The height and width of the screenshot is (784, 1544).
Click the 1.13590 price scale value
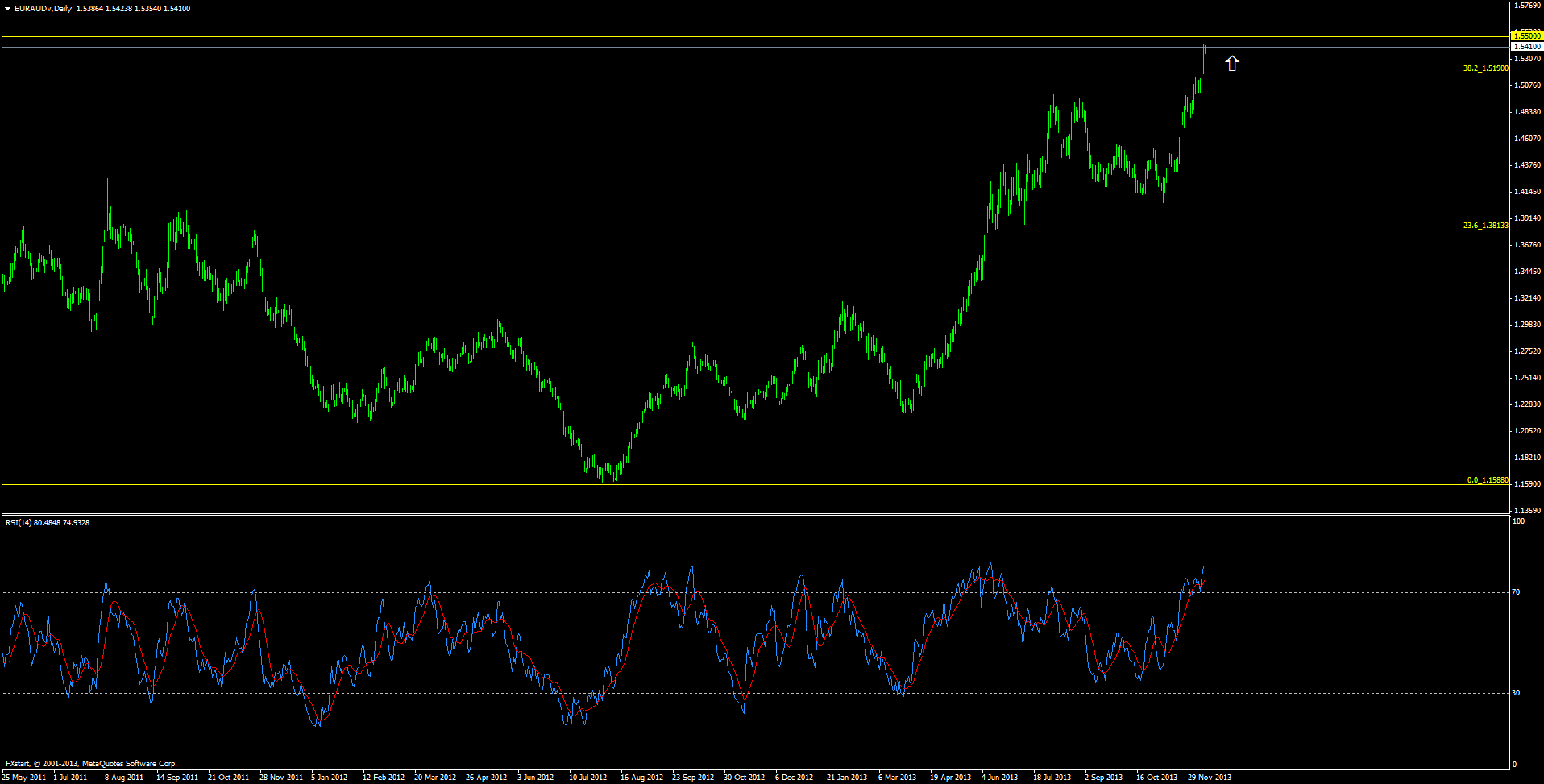point(1528,511)
